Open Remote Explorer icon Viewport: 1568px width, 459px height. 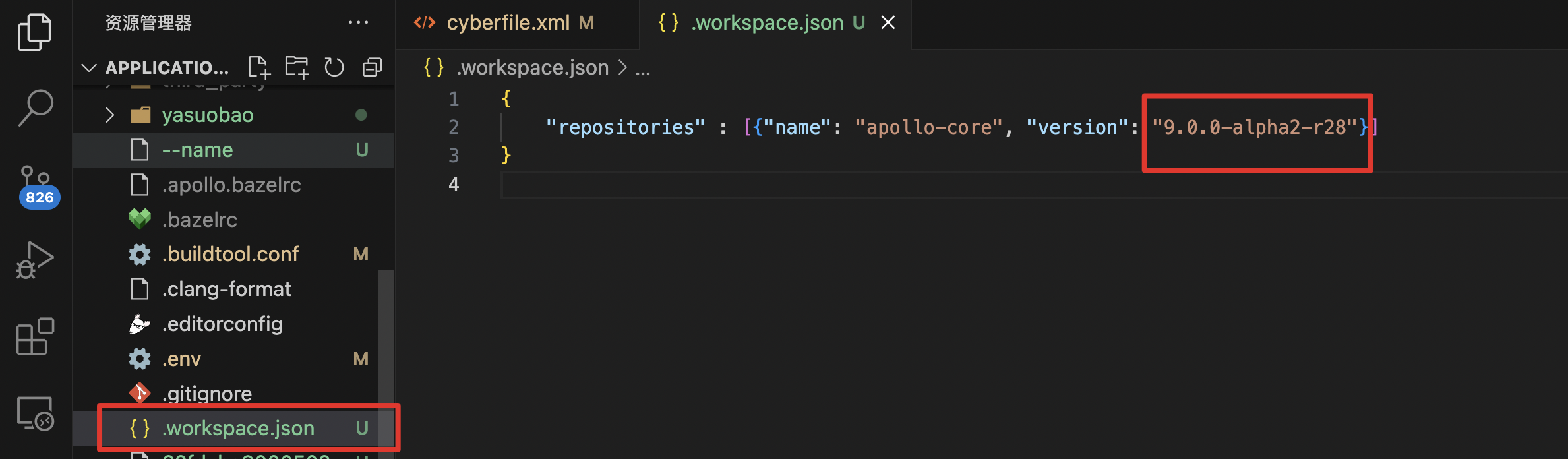[34, 413]
